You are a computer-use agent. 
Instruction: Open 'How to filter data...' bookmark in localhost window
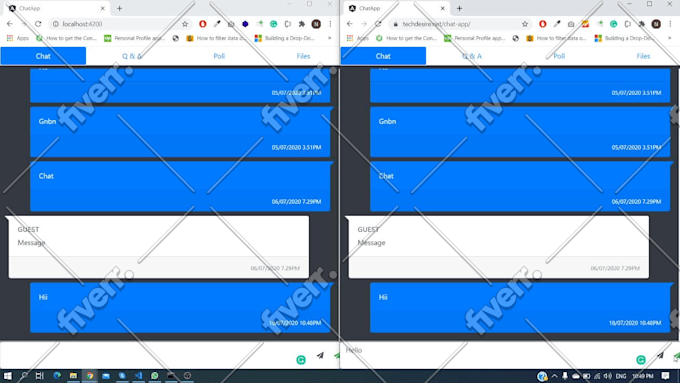(x=216, y=38)
